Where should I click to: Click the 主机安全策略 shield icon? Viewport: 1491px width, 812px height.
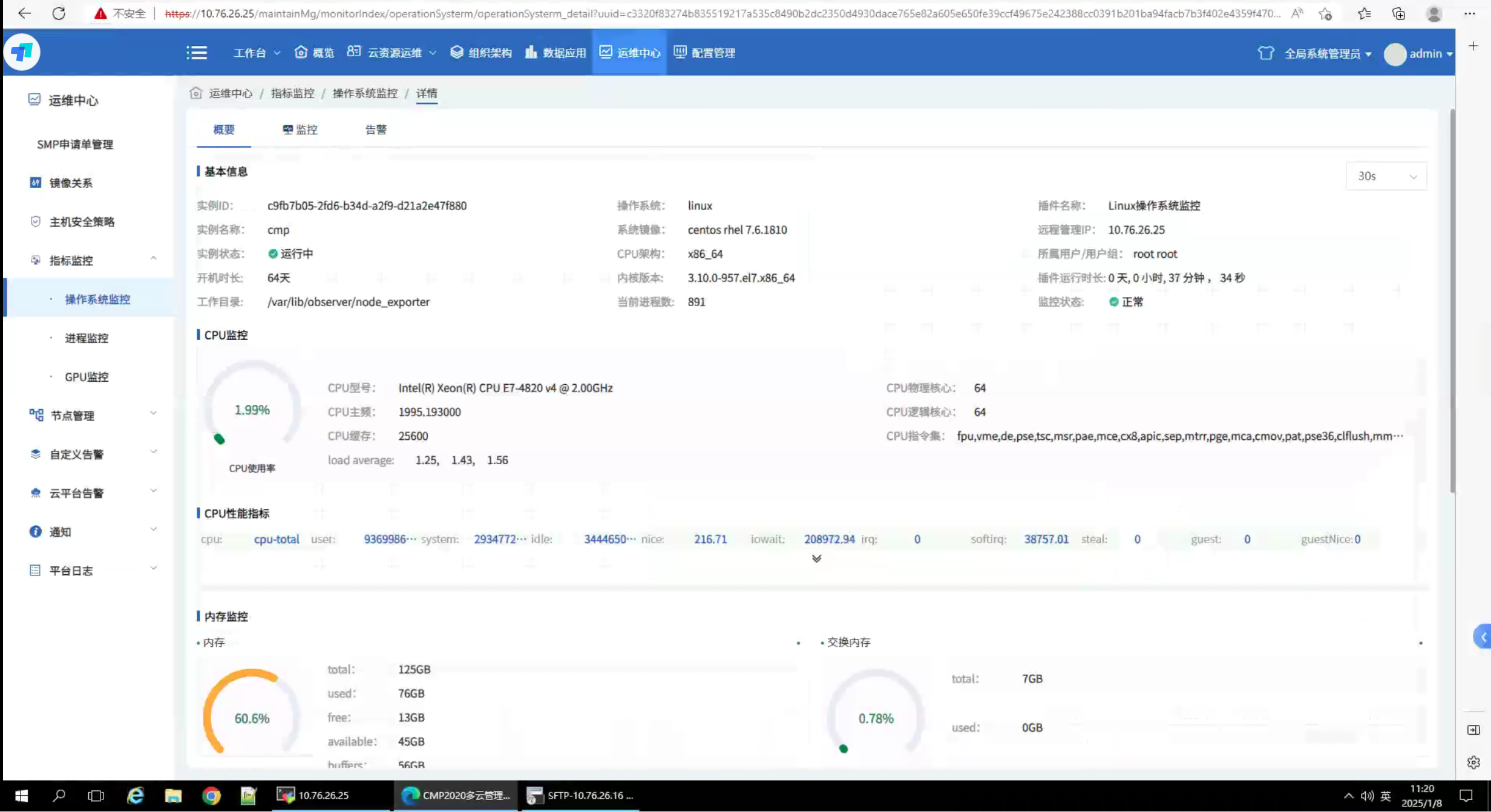click(x=36, y=221)
